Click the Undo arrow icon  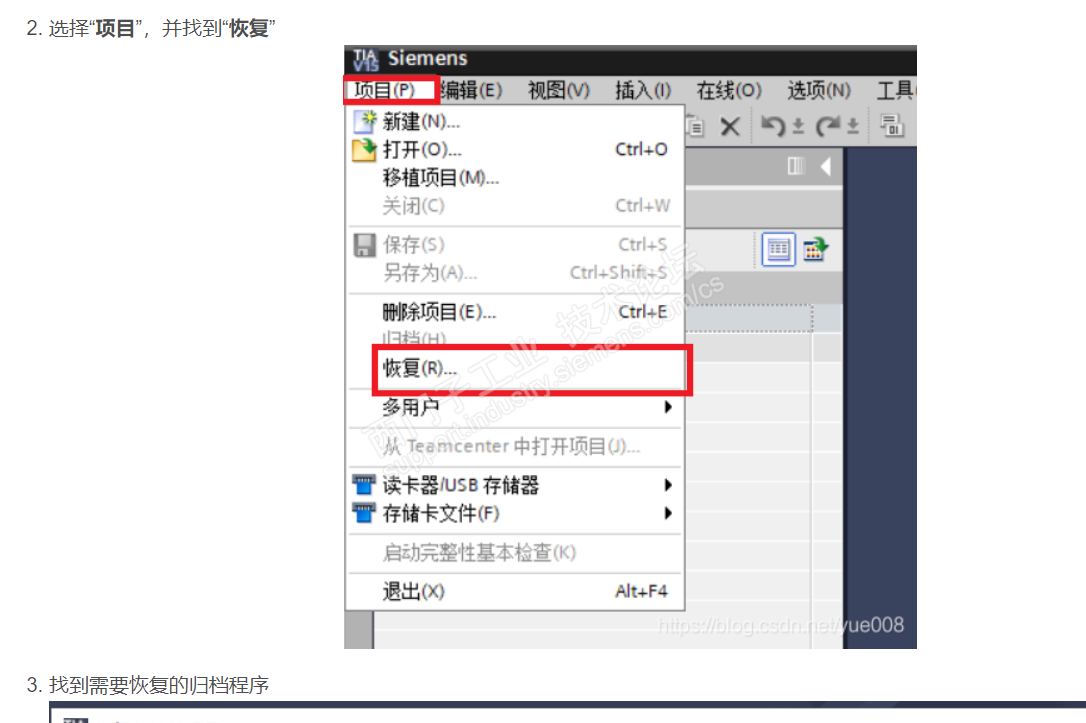774,126
